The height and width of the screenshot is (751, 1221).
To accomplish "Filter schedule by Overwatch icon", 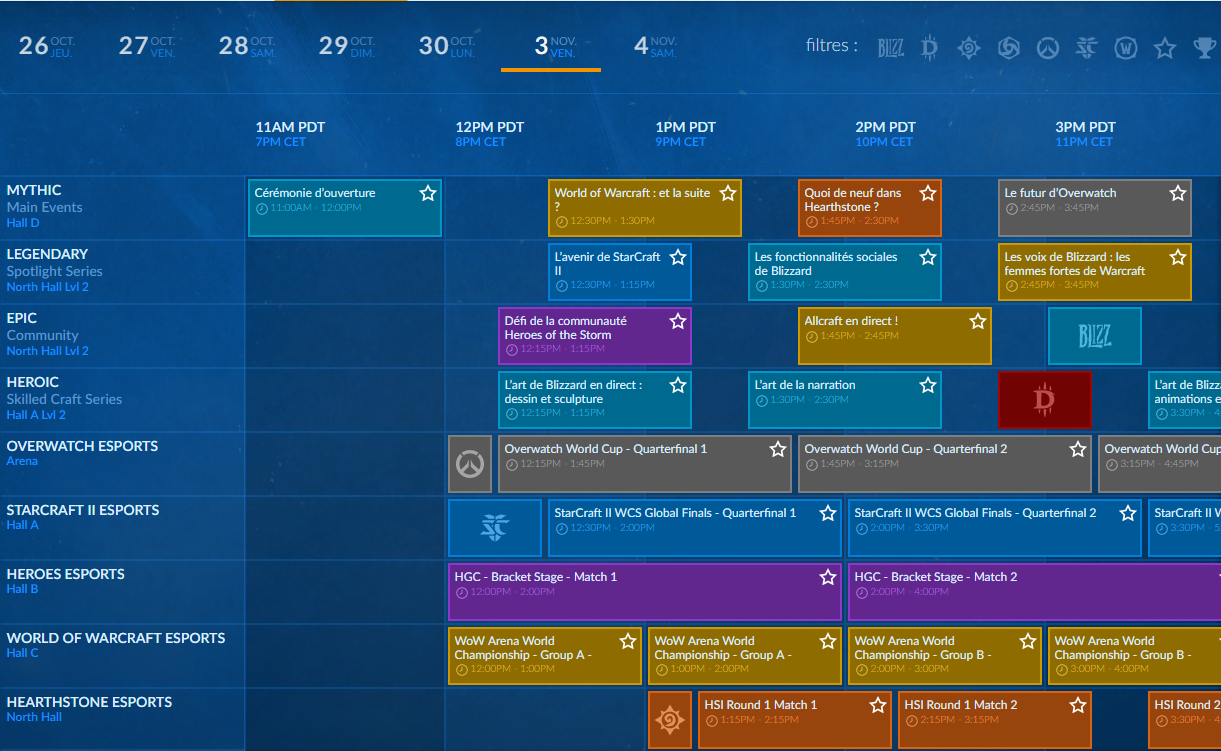I will [1047, 47].
